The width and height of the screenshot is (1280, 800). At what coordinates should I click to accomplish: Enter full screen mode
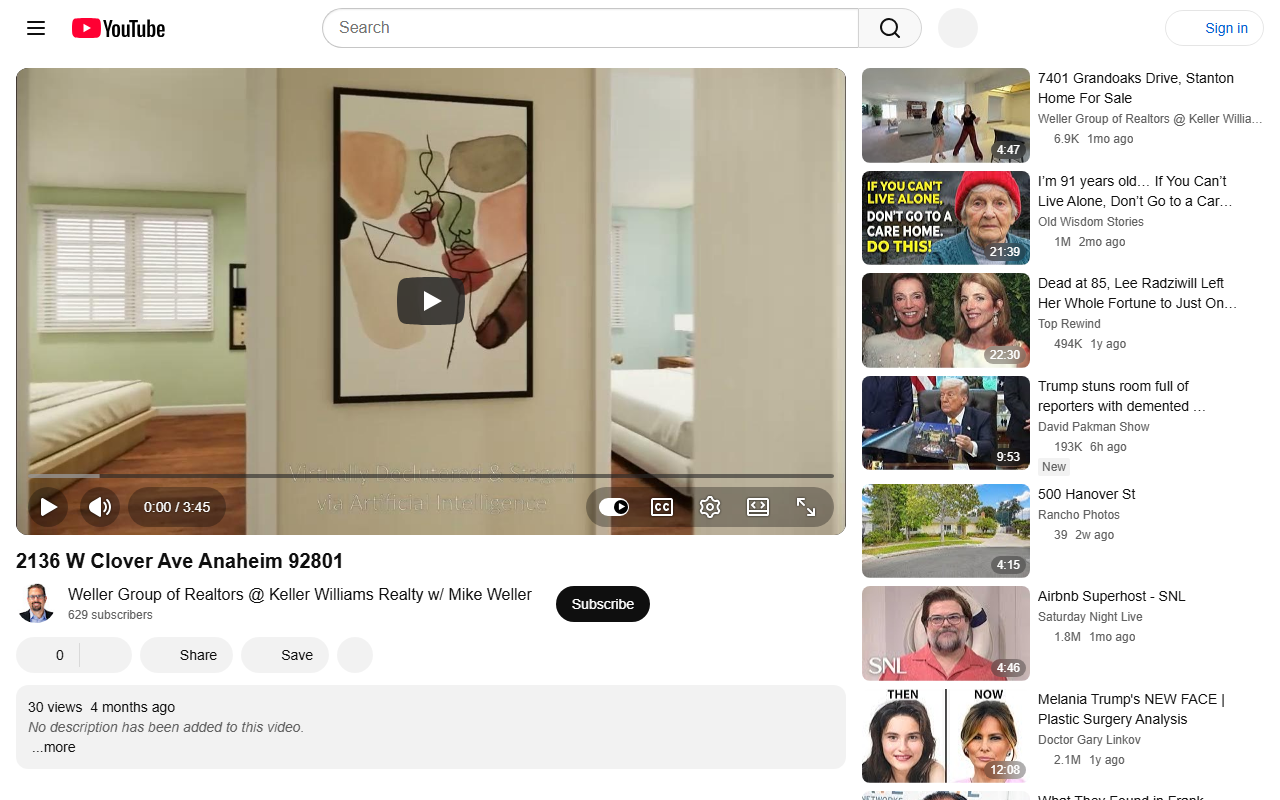click(x=806, y=507)
